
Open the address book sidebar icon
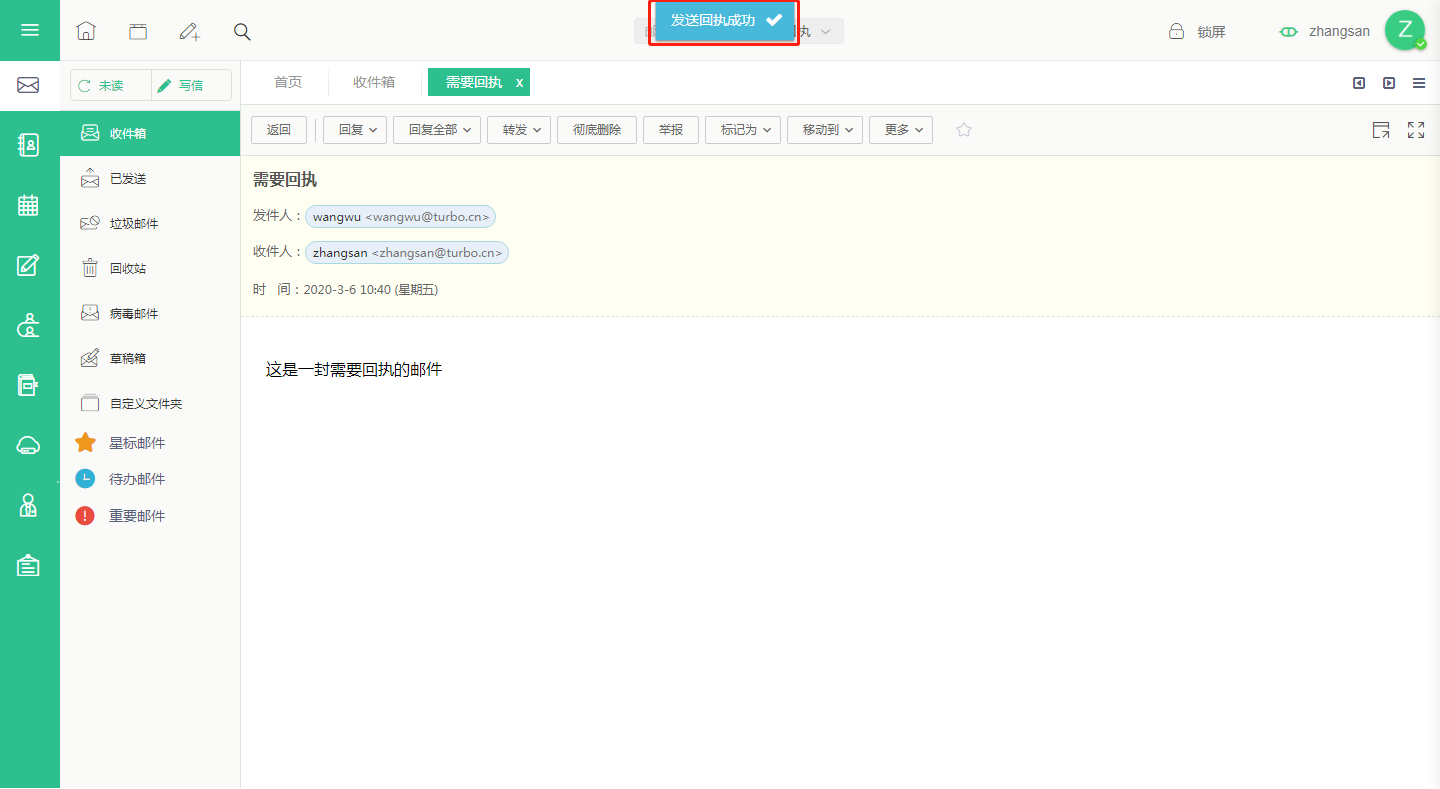(x=29, y=145)
